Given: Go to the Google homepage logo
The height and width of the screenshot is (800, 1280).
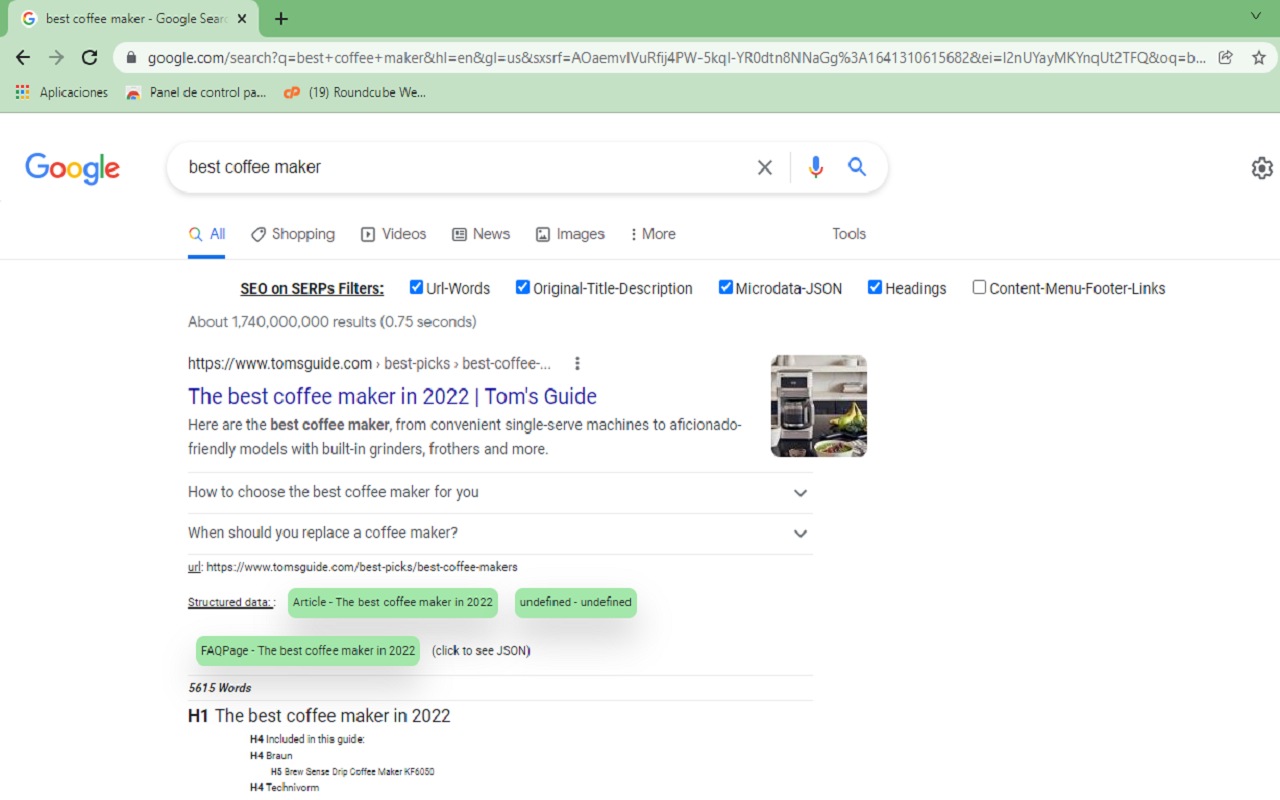Looking at the screenshot, I should [x=72, y=168].
